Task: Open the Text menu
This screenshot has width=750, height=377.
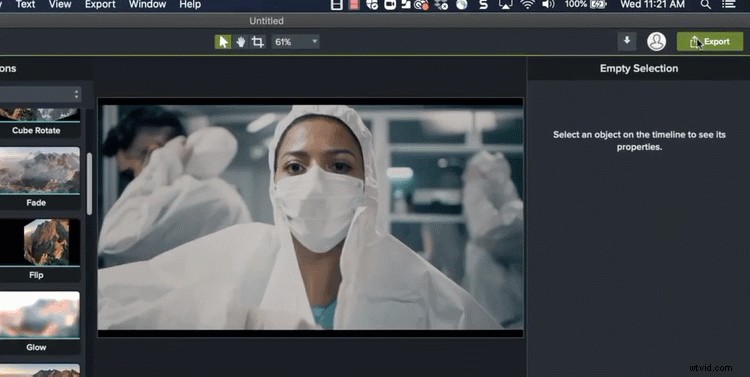Action: coord(25,5)
